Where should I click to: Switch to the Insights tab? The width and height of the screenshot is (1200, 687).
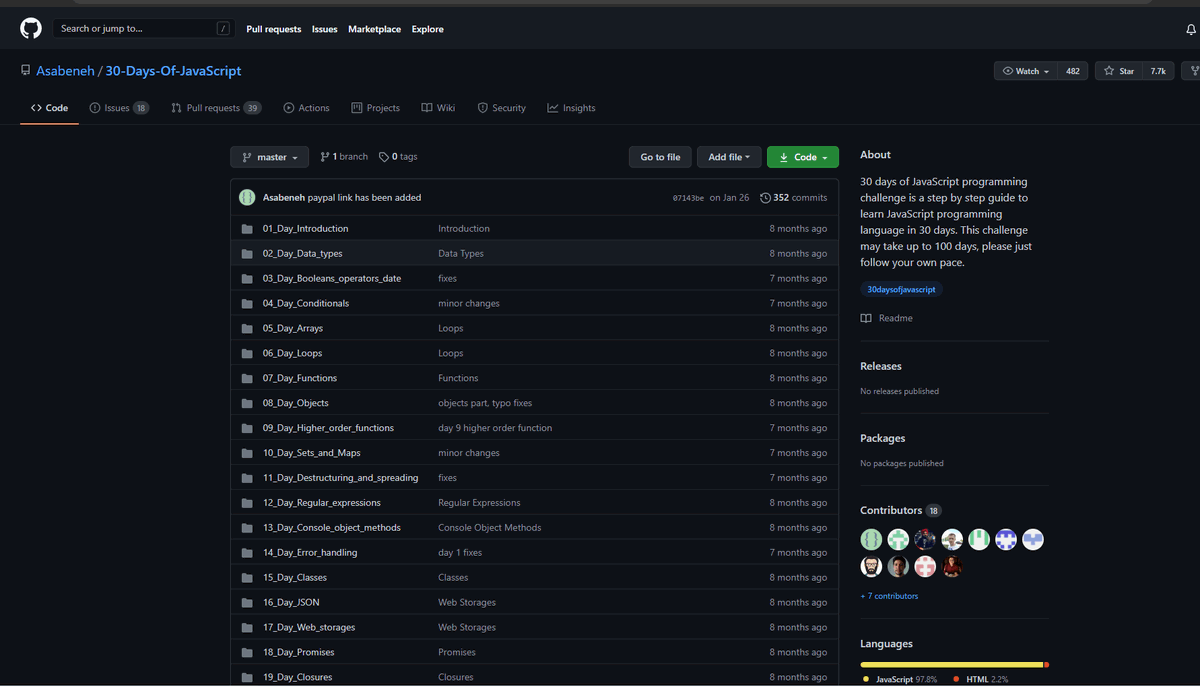coord(571,108)
